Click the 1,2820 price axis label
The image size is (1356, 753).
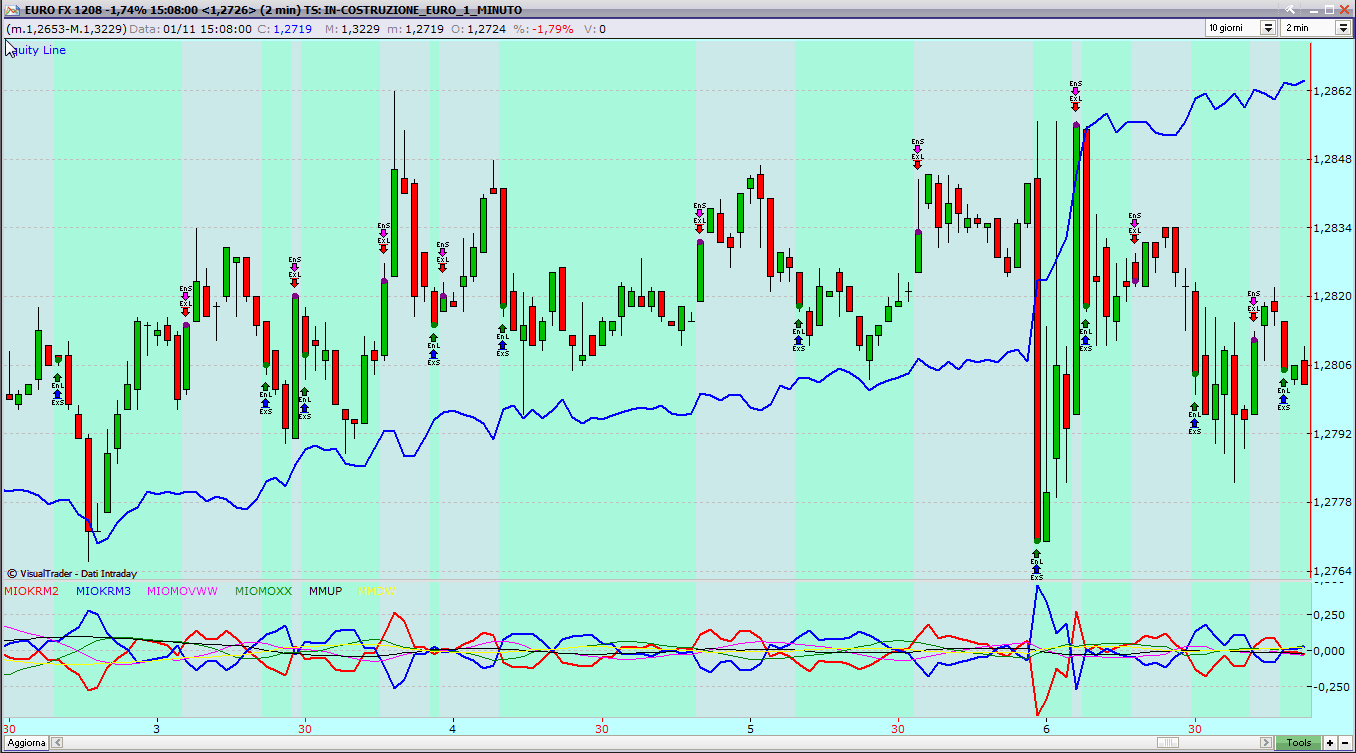(1335, 297)
